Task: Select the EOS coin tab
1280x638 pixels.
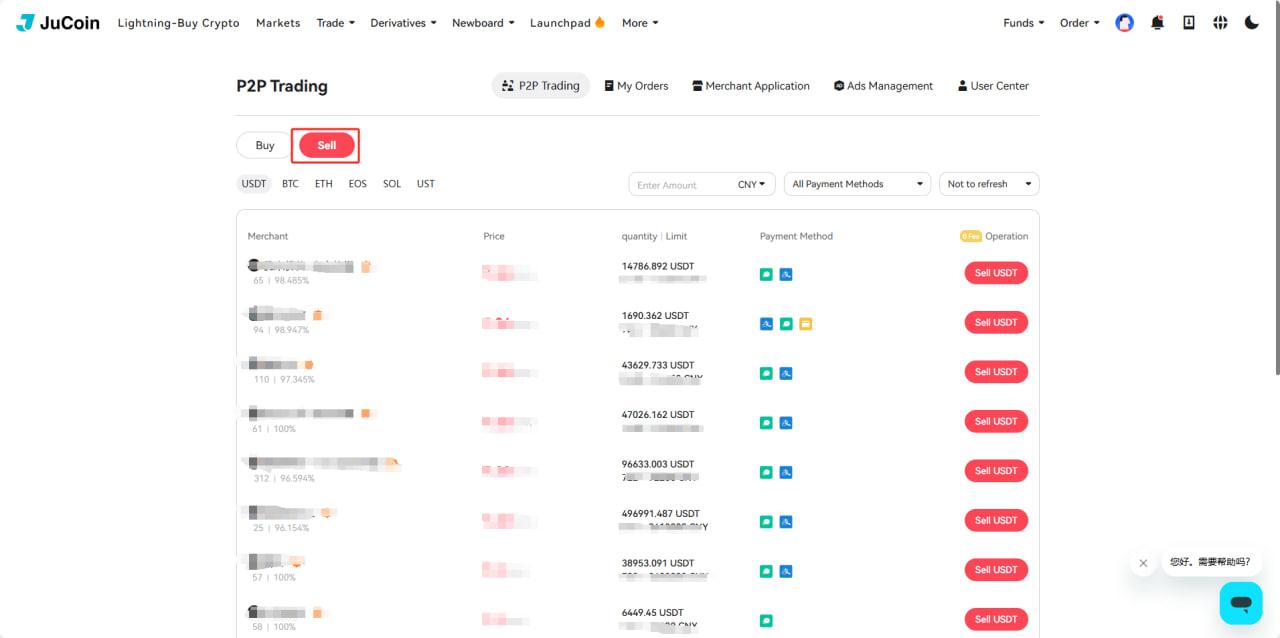Action: [x=358, y=184]
